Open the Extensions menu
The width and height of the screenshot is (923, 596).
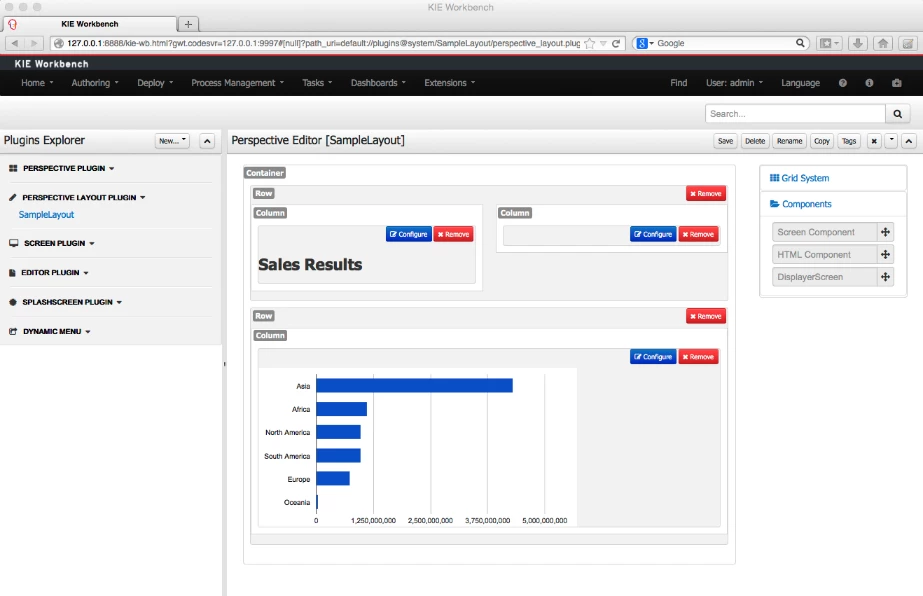click(450, 83)
